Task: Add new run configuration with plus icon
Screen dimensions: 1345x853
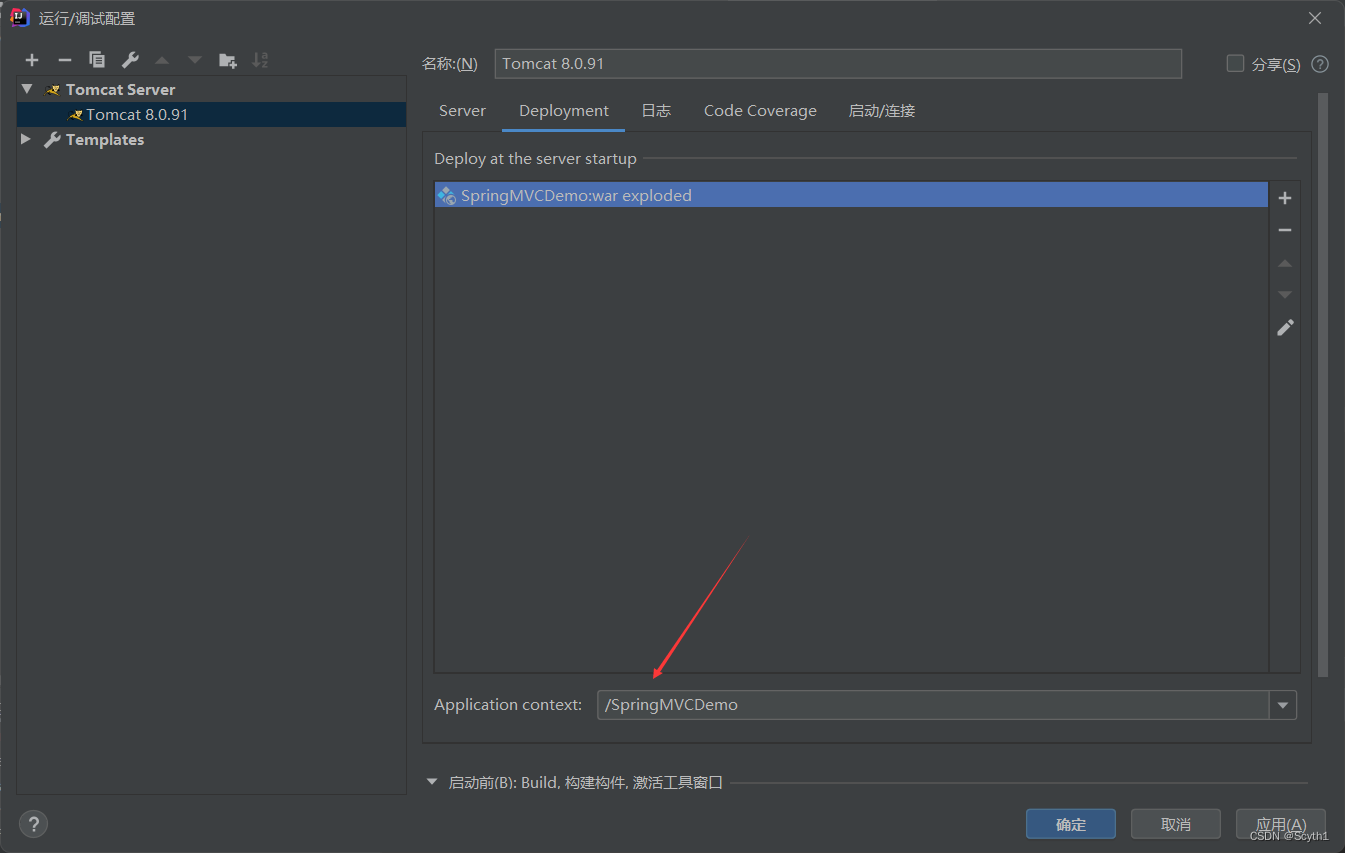Action: point(32,60)
